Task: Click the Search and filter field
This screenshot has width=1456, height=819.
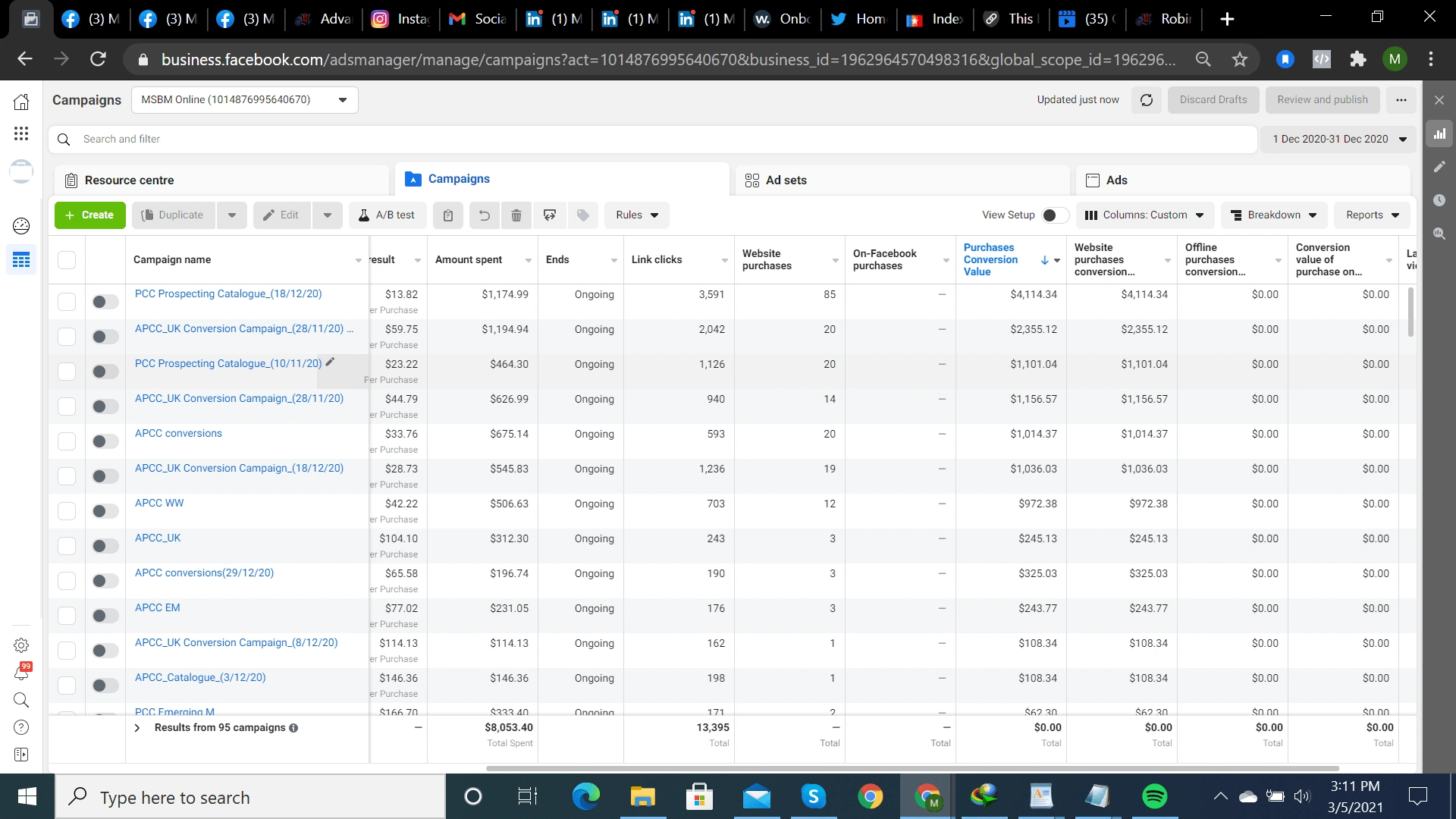Action: 652,140
